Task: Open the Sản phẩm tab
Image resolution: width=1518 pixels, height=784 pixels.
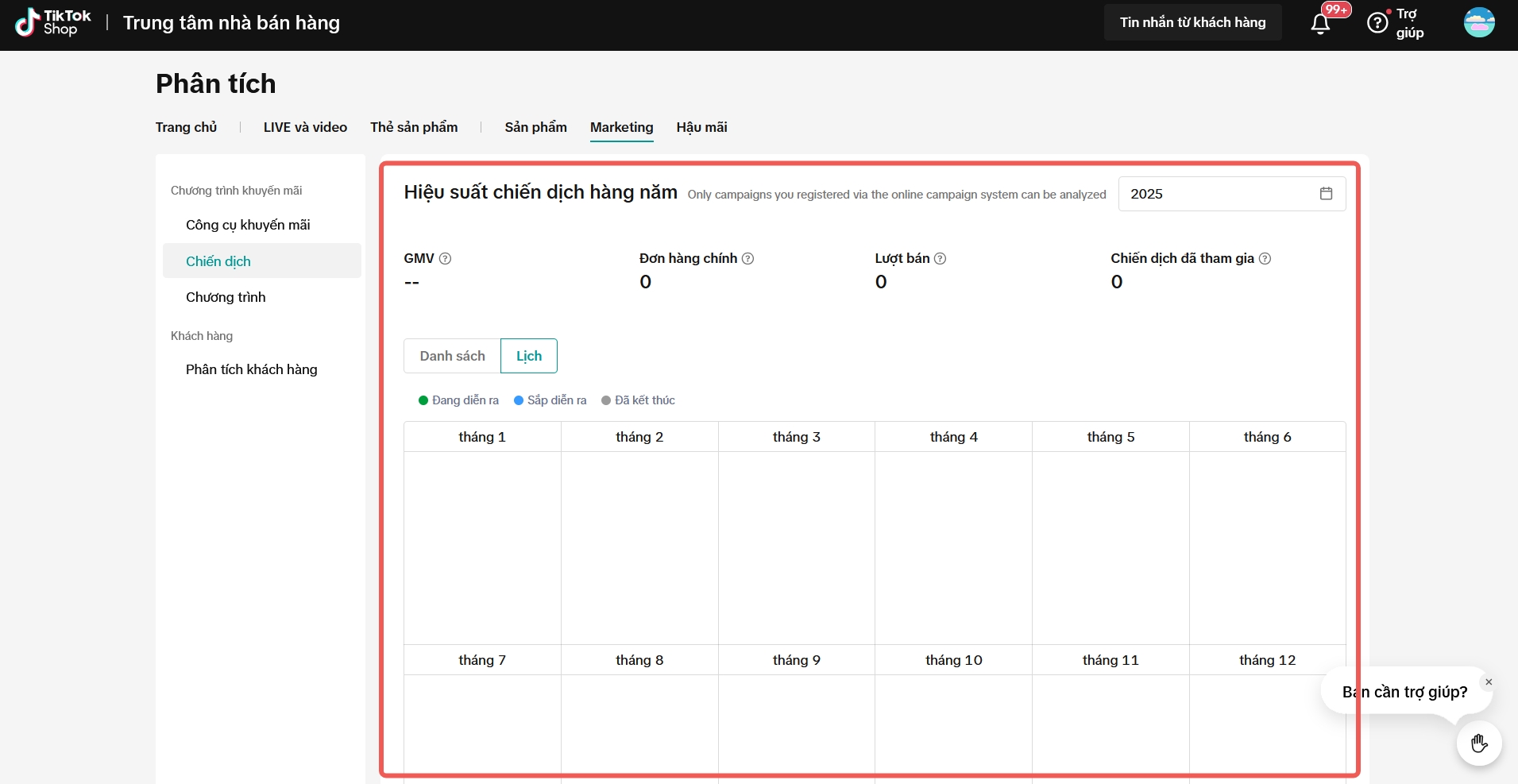Action: (535, 127)
